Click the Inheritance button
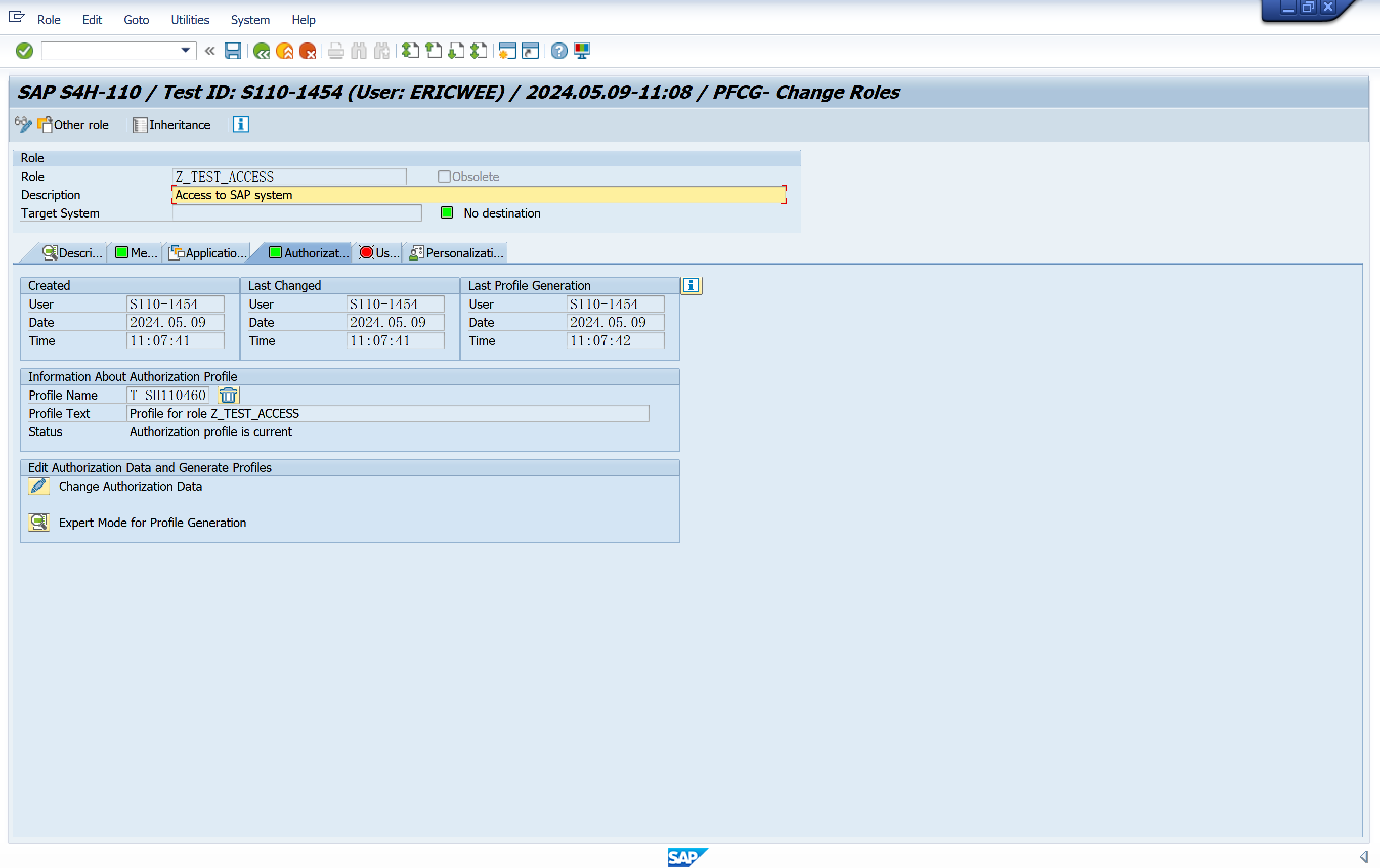 (172, 124)
